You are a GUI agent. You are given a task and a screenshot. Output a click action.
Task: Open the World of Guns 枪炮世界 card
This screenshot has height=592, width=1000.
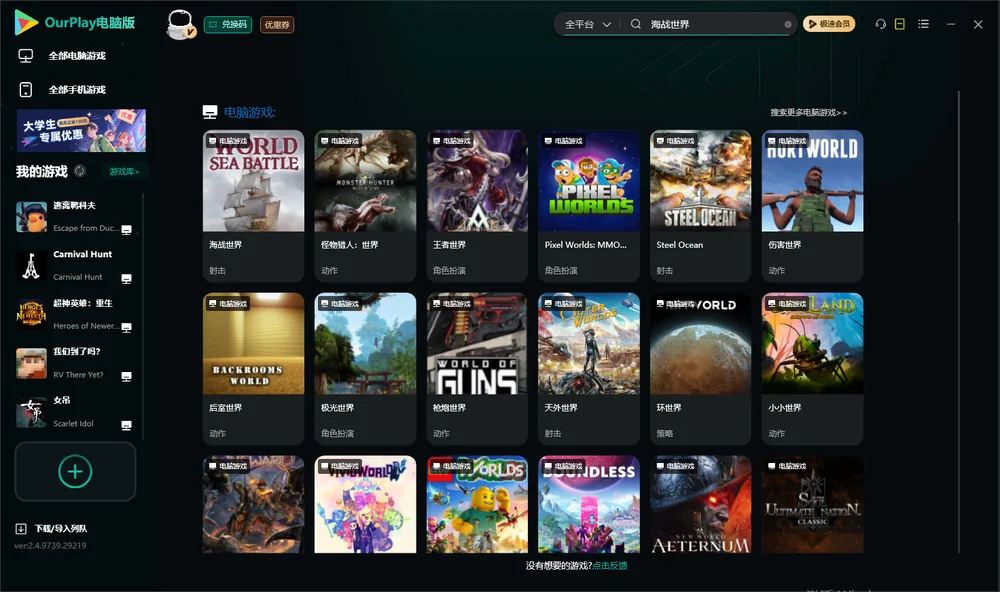pos(477,368)
